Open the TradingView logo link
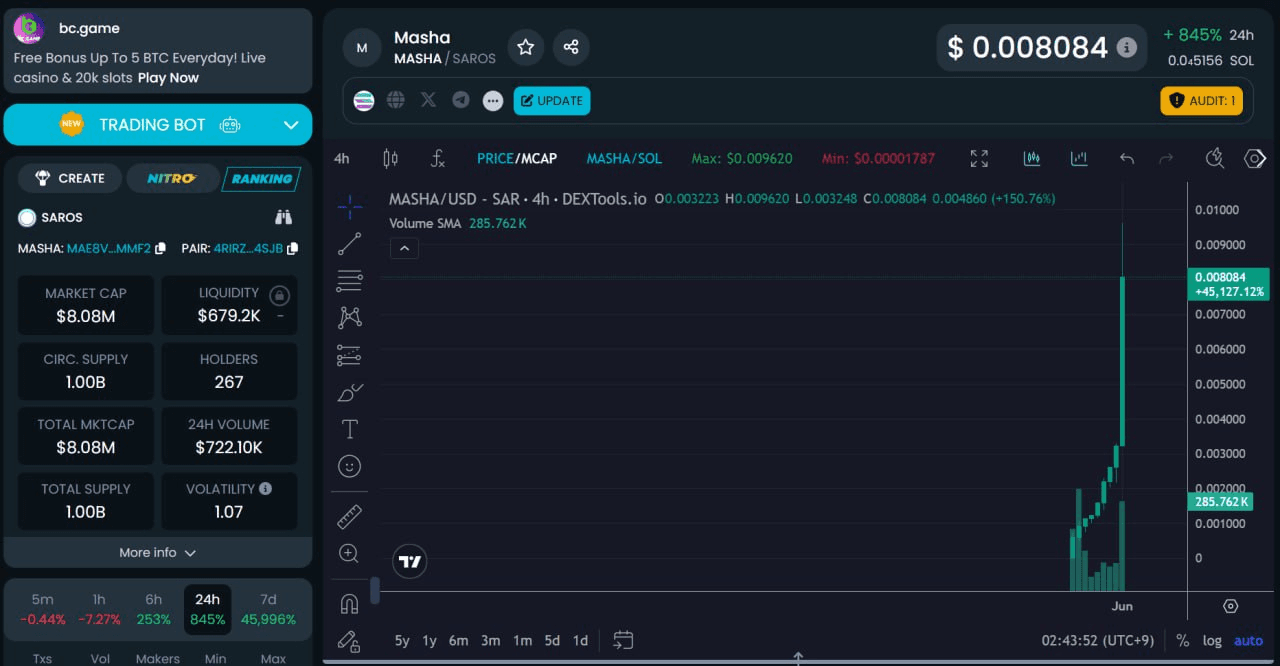The height and width of the screenshot is (666, 1280). pos(410,562)
